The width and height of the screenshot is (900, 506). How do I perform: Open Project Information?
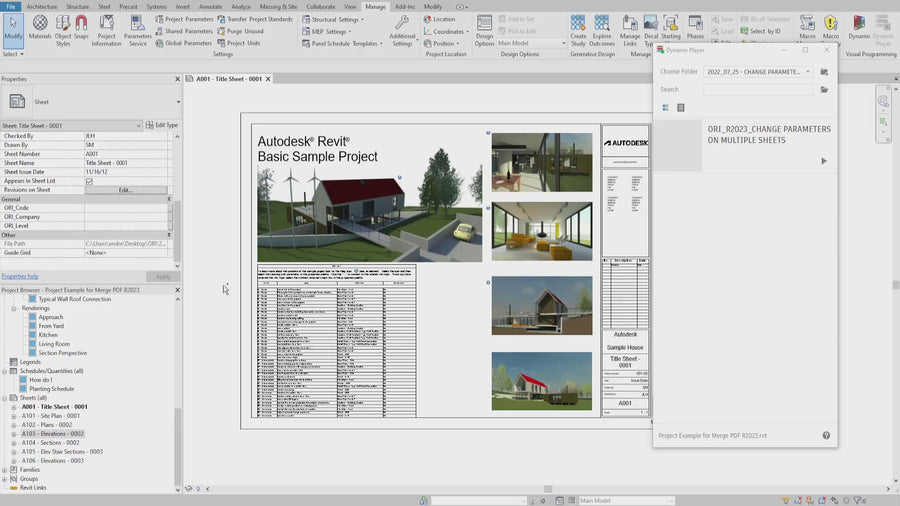pyautogui.click(x=106, y=30)
